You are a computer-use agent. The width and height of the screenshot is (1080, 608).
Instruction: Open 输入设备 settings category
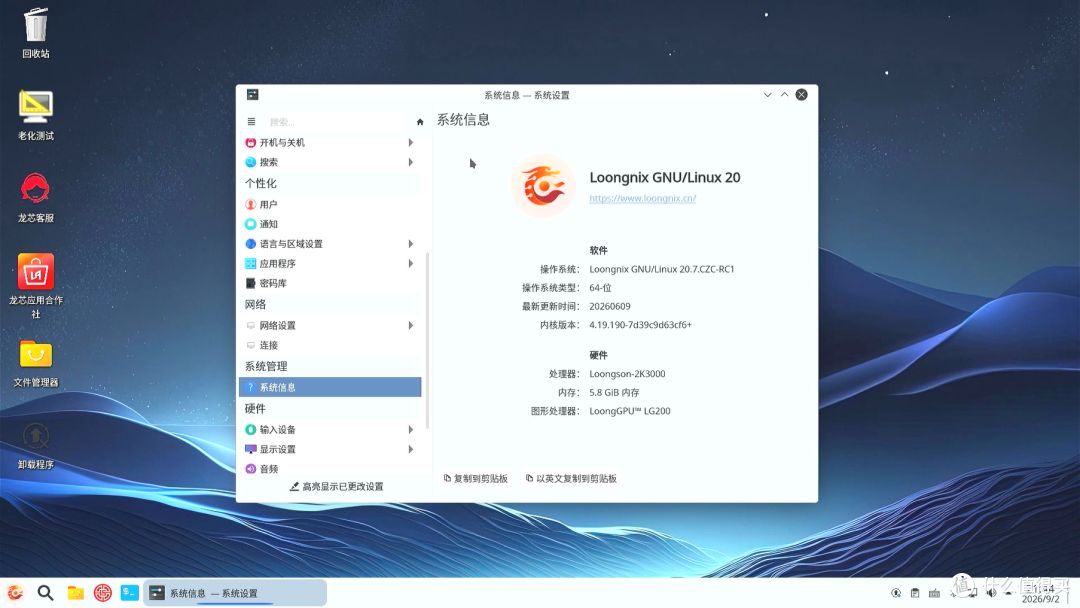point(330,430)
